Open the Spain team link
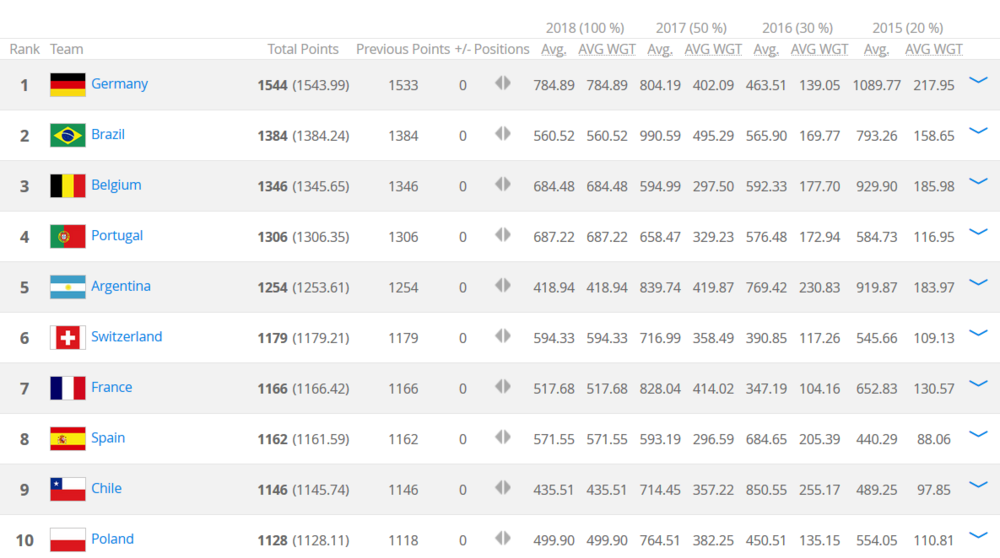Viewport: 1000px width, 558px height. click(x=108, y=438)
